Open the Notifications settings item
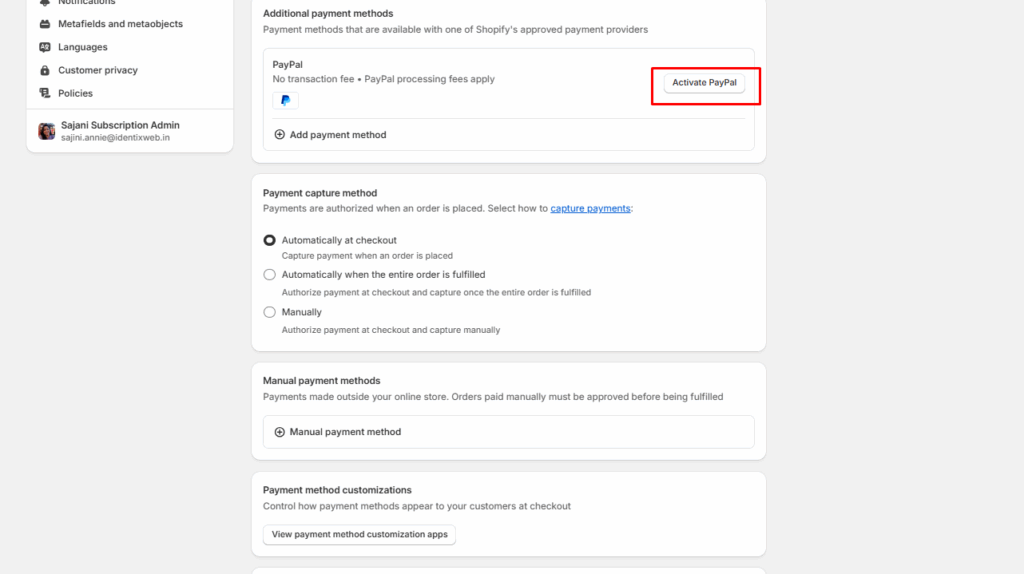 click(x=86, y=2)
